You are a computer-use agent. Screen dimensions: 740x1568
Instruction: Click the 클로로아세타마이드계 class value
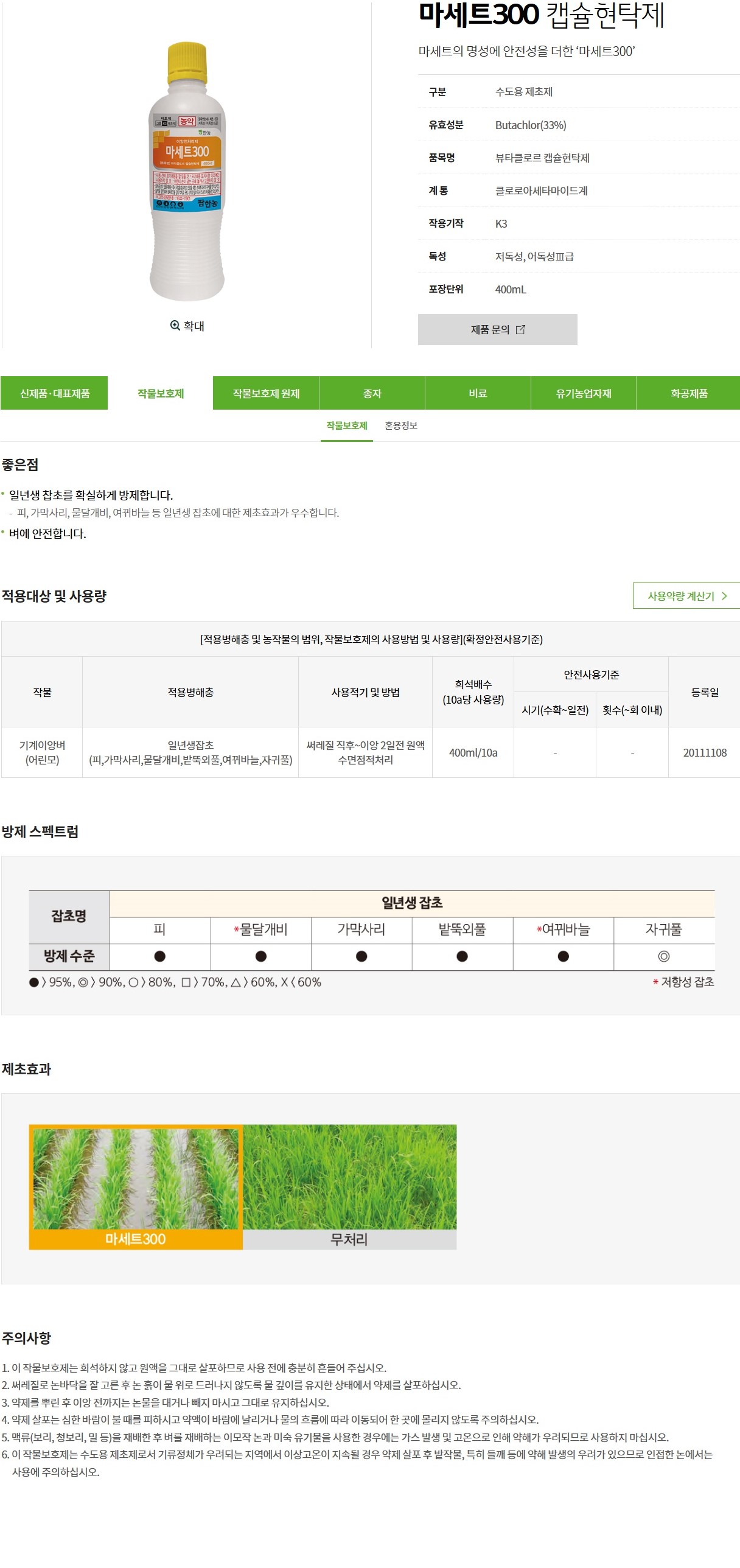pyautogui.click(x=542, y=191)
